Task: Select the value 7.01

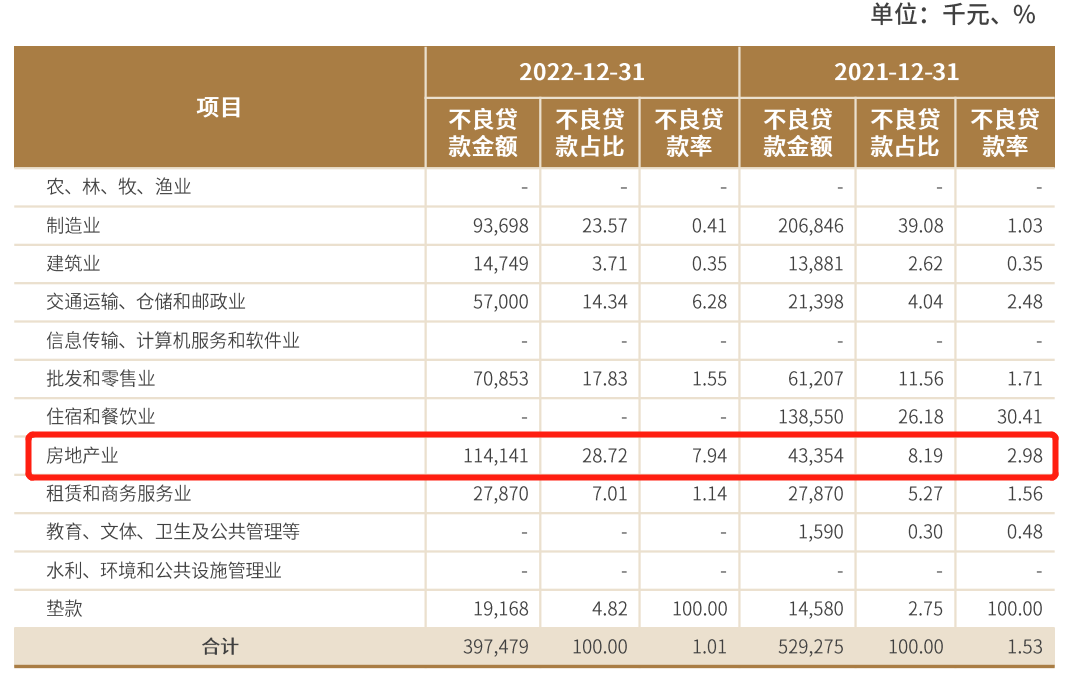Action: click(x=610, y=493)
